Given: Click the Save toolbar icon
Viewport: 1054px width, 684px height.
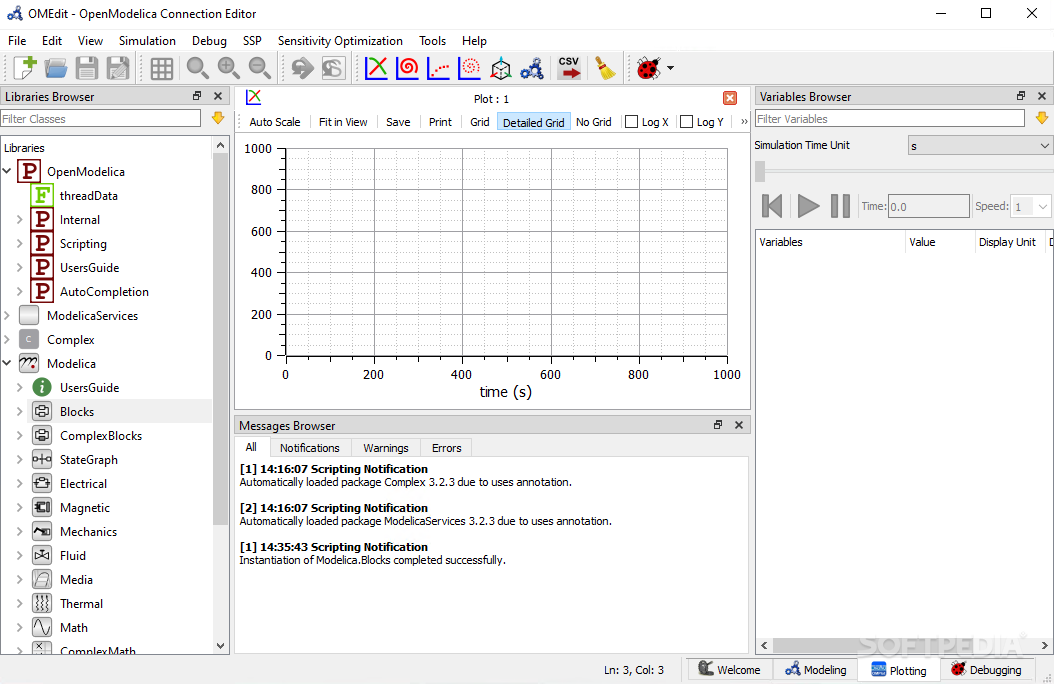Looking at the screenshot, I should pos(87,68).
